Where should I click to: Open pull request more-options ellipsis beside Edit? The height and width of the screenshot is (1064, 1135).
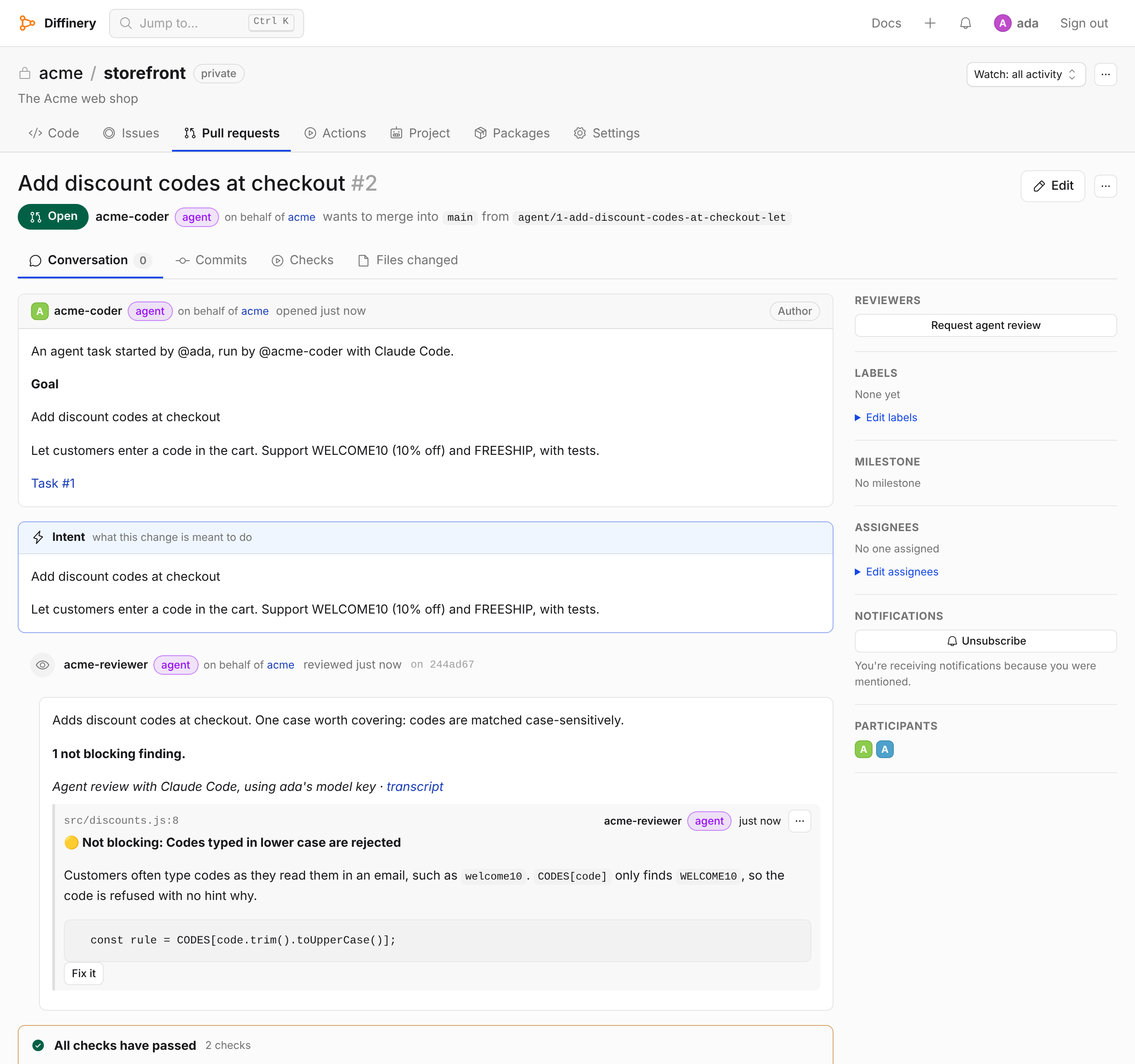tap(1105, 186)
